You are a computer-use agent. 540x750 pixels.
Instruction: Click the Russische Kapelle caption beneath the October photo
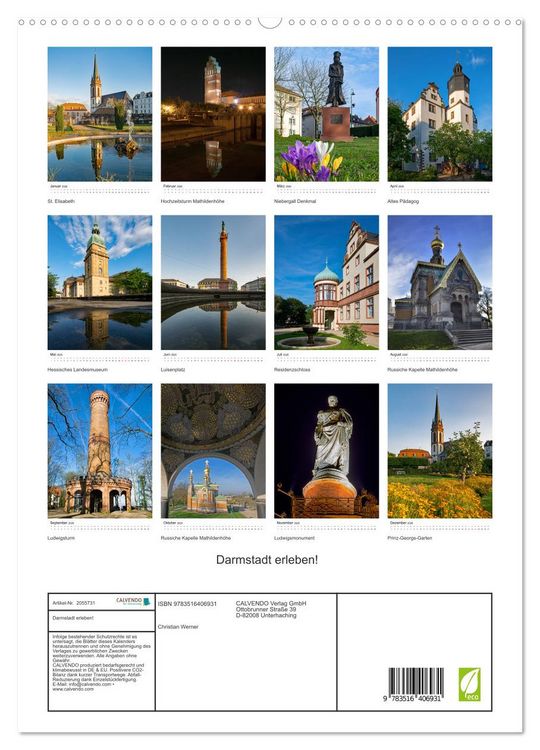click(196, 538)
